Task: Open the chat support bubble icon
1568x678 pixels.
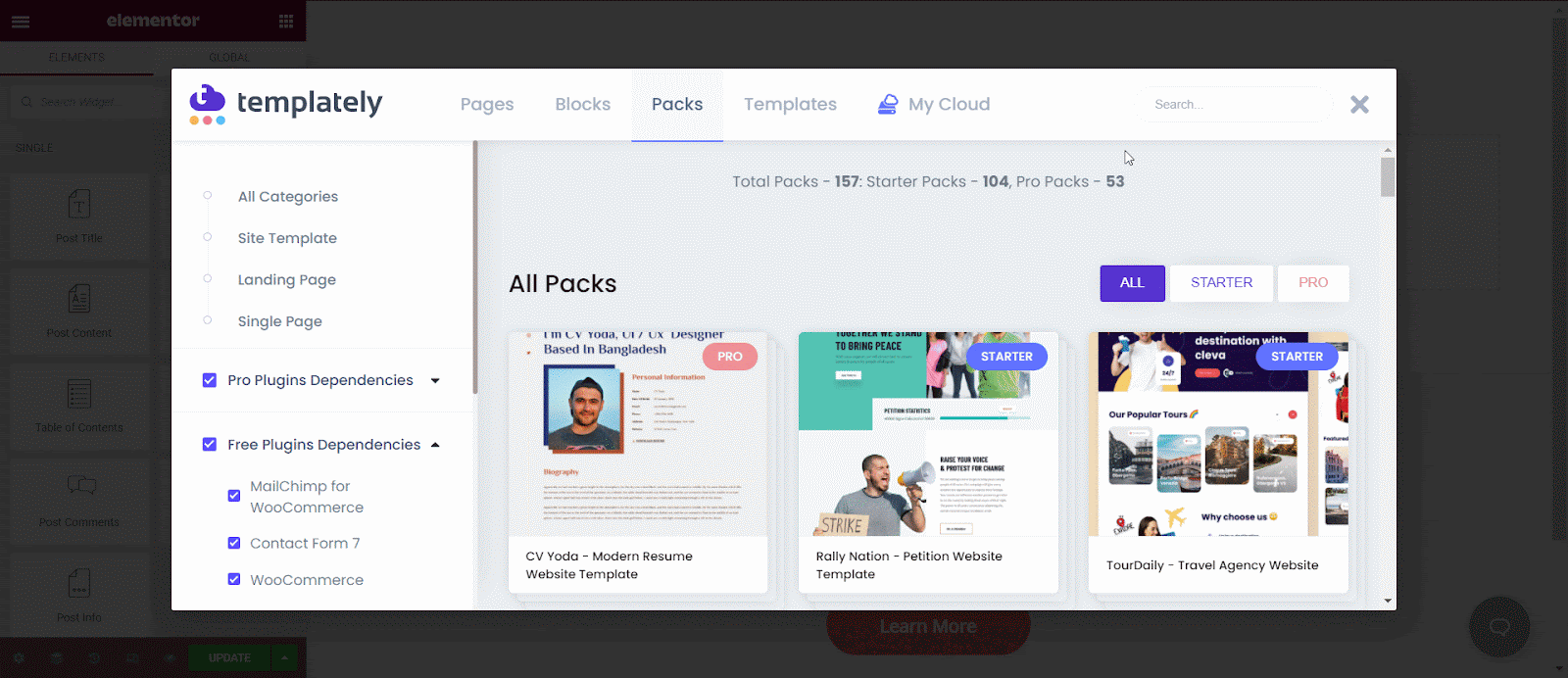Action: [x=1499, y=626]
